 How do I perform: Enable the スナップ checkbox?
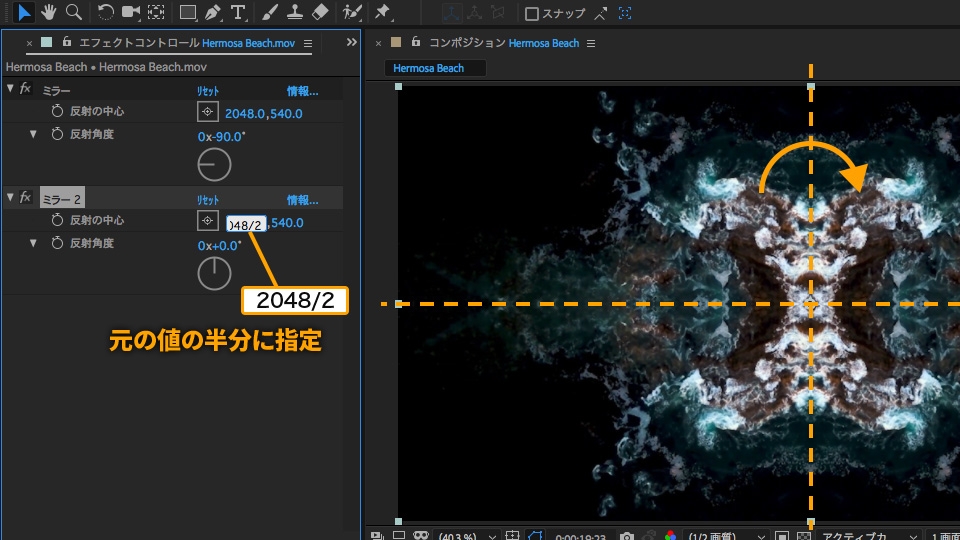(x=532, y=13)
